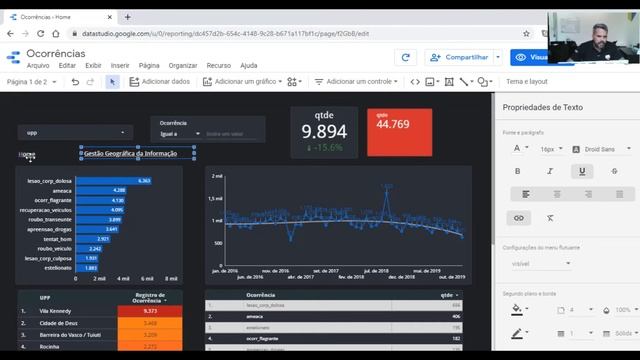The width and height of the screenshot is (640, 360).
Task: Click the Data Studio logo
Action: click(x=13, y=58)
